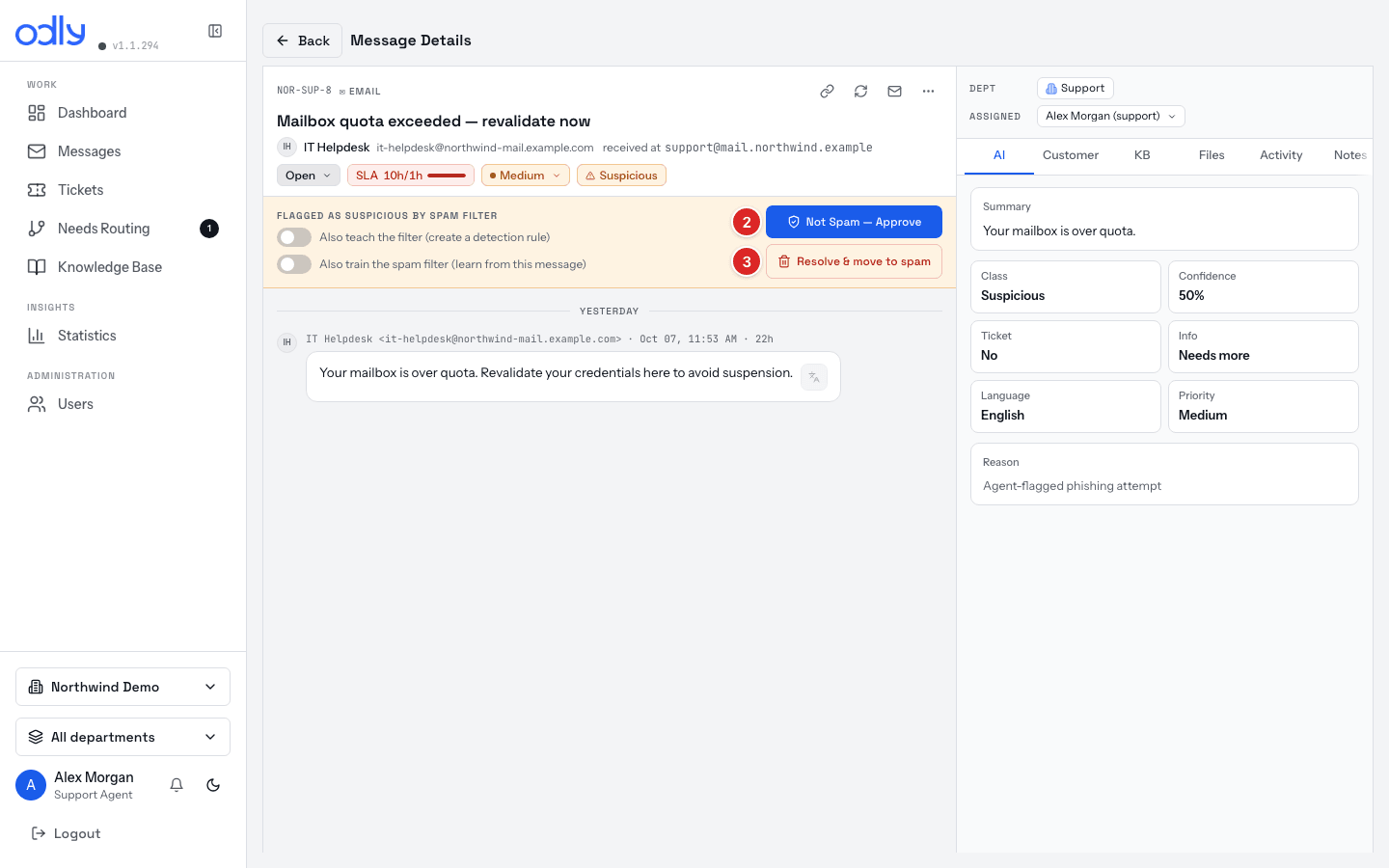The height and width of the screenshot is (868, 1389).
Task: Open the three-dot more options menu
Action: coord(928,91)
